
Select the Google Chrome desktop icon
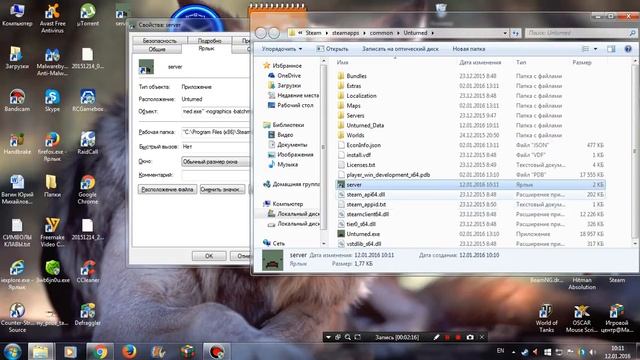[x=88, y=190]
